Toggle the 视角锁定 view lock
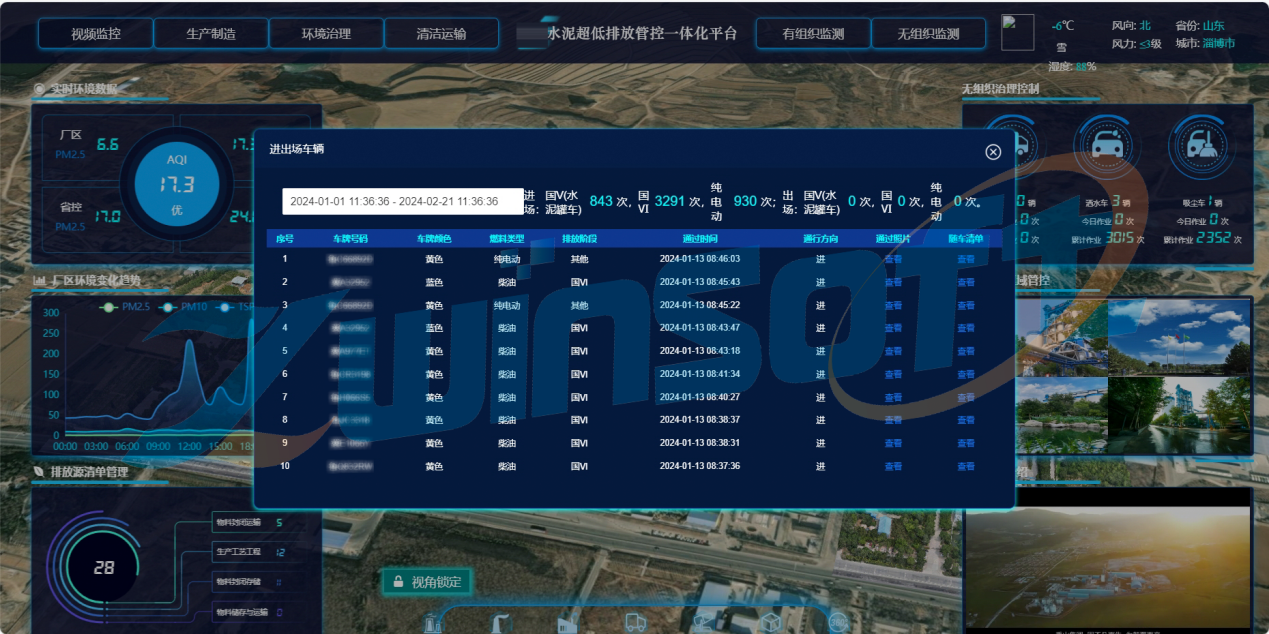The image size is (1269, 634). tap(426, 582)
